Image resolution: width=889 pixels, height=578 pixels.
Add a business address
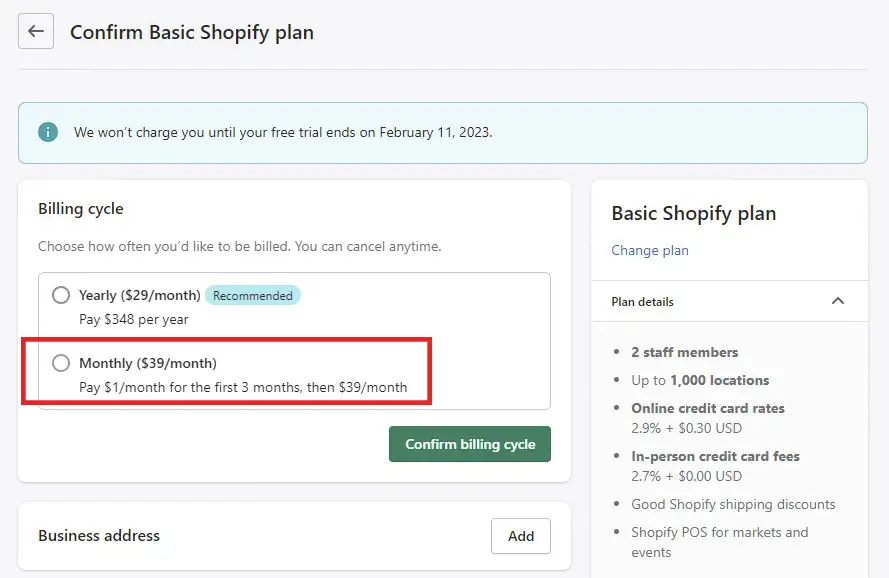[x=520, y=536]
